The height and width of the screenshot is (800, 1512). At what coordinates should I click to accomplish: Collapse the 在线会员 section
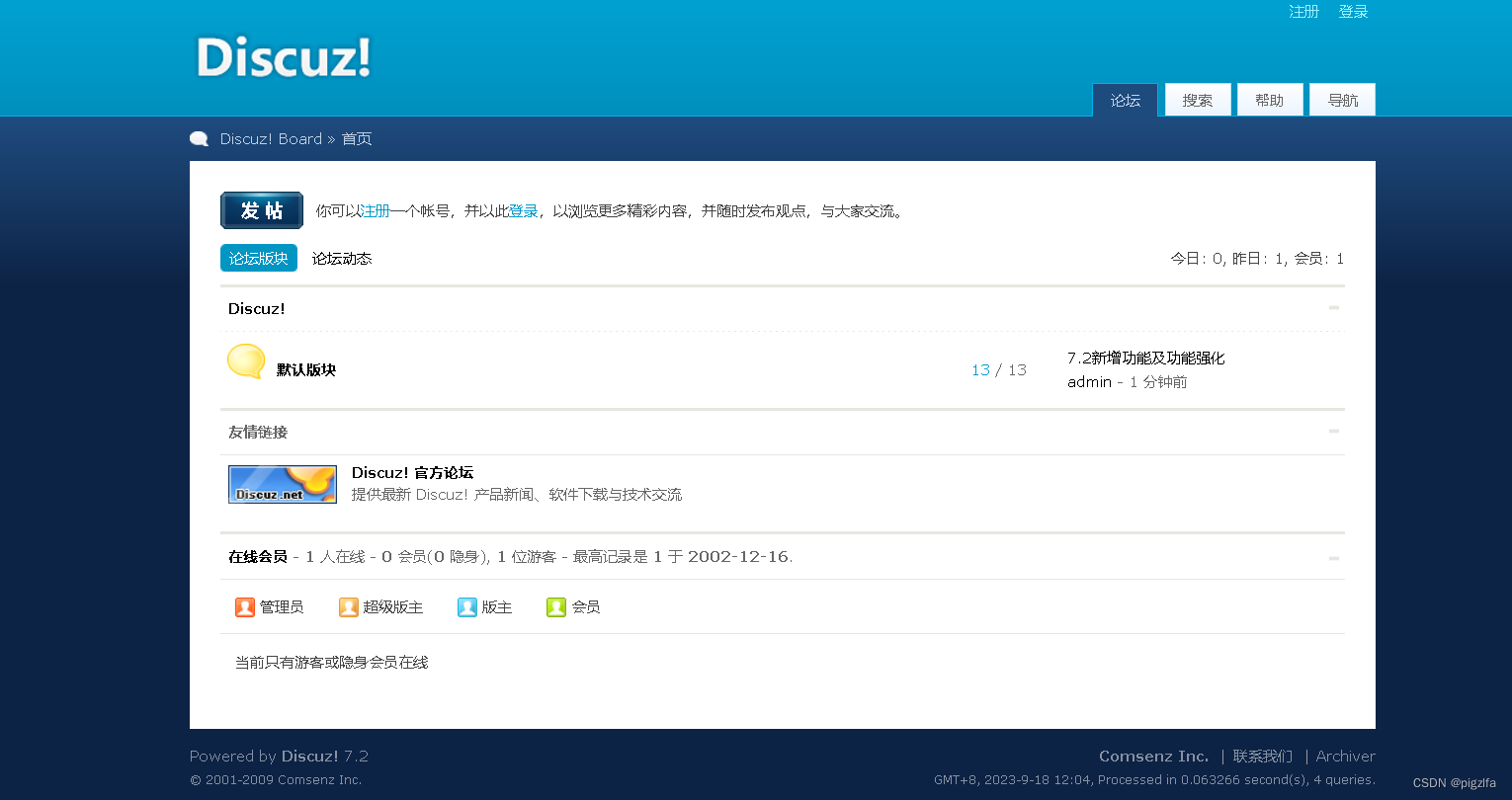(x=1334, y=556)
